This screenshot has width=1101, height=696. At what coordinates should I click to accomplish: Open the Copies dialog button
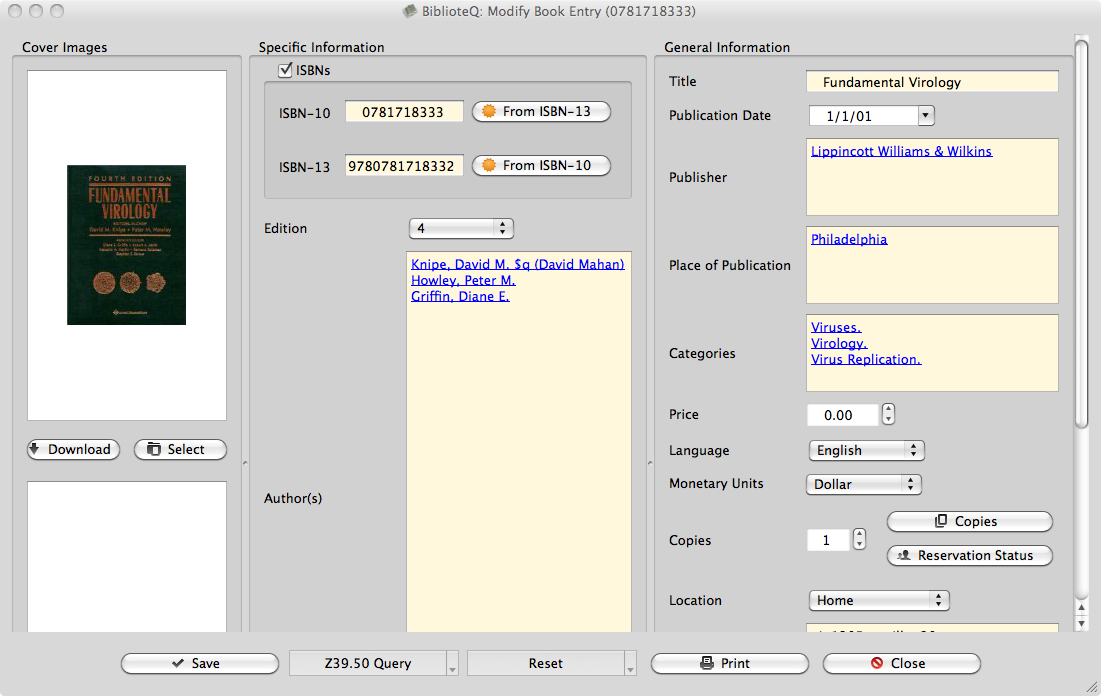(969, 522)
